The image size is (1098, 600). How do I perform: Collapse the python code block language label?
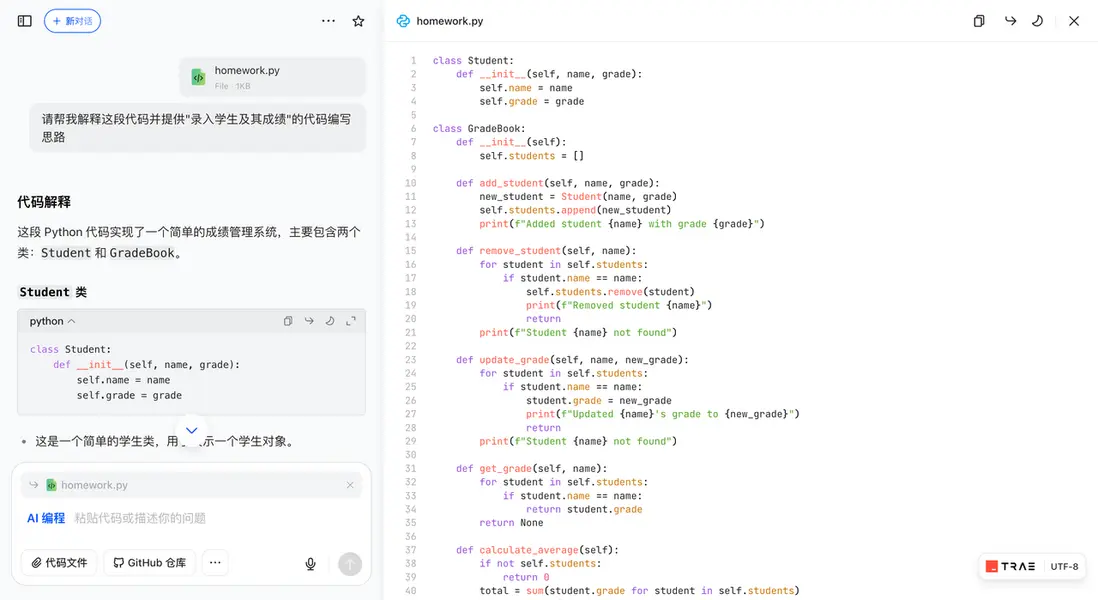[52, 321]
